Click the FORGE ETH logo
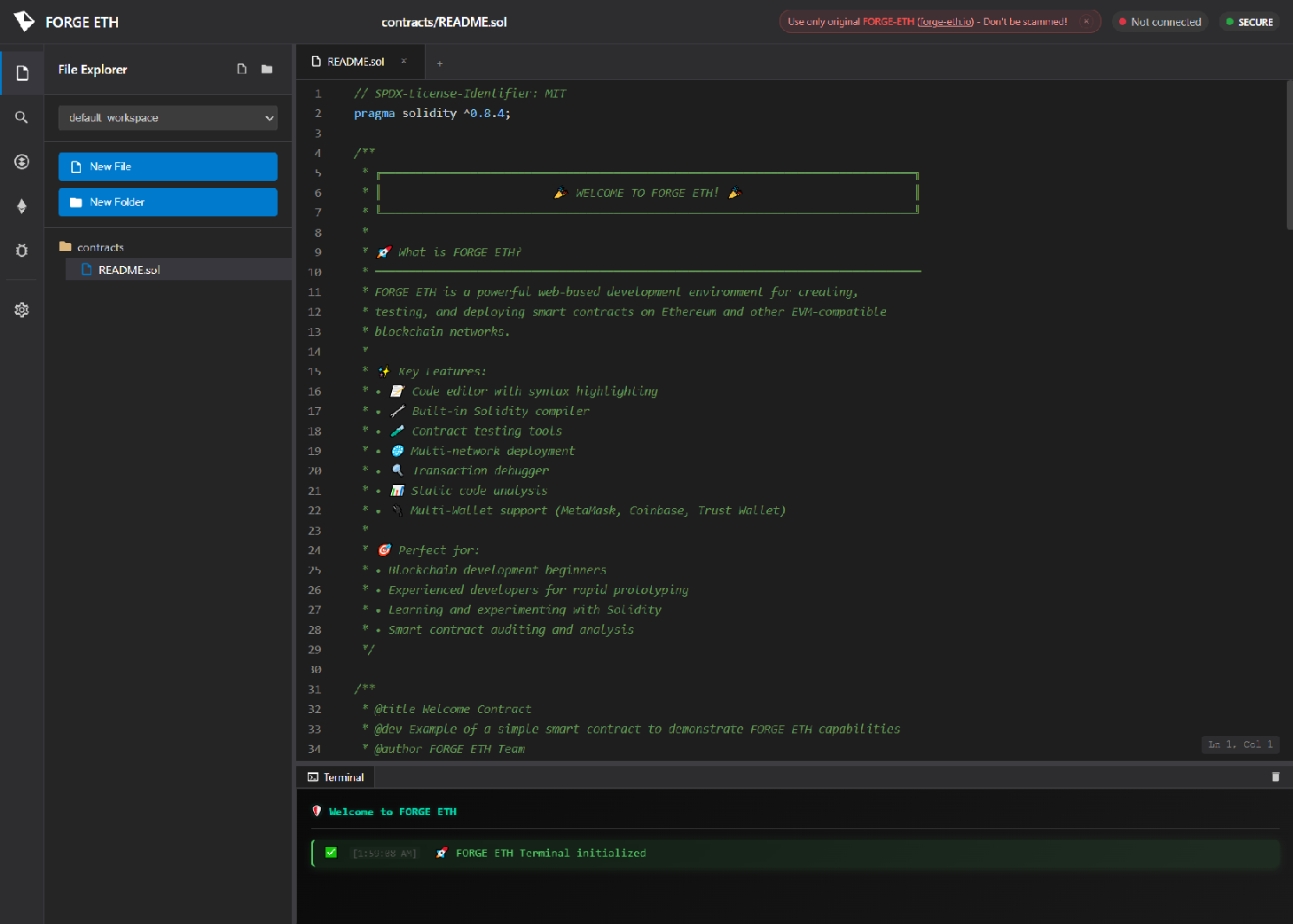 click(67, 21)
